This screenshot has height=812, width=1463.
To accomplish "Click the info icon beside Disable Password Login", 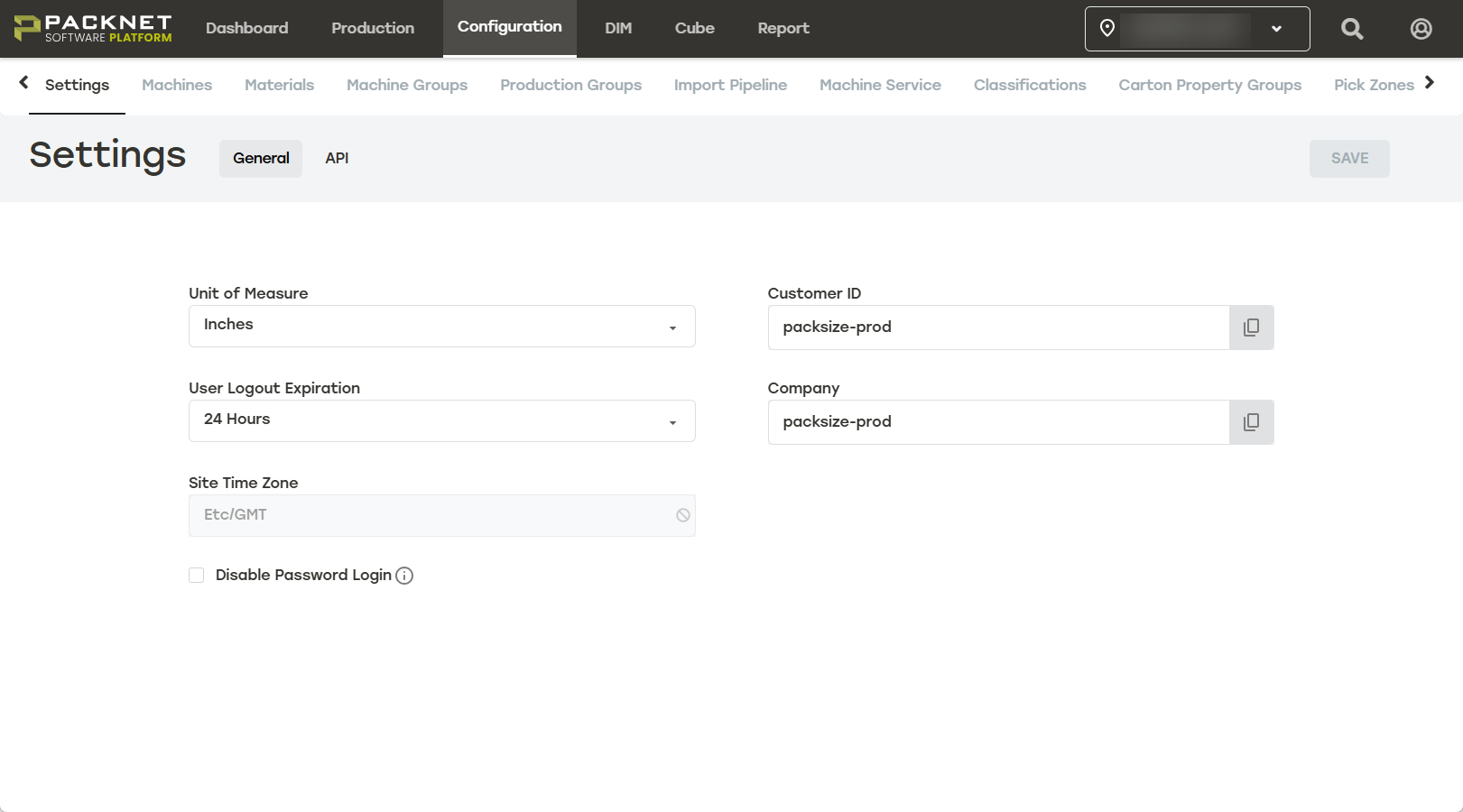I will pyautogui.click(x=404, y=575).
